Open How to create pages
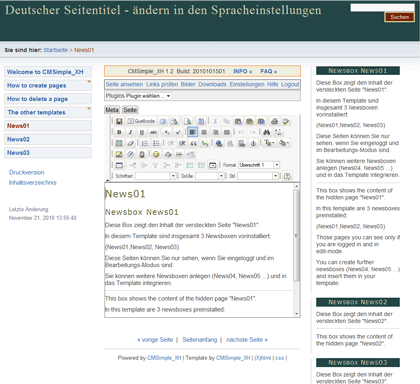 point(48,85)
